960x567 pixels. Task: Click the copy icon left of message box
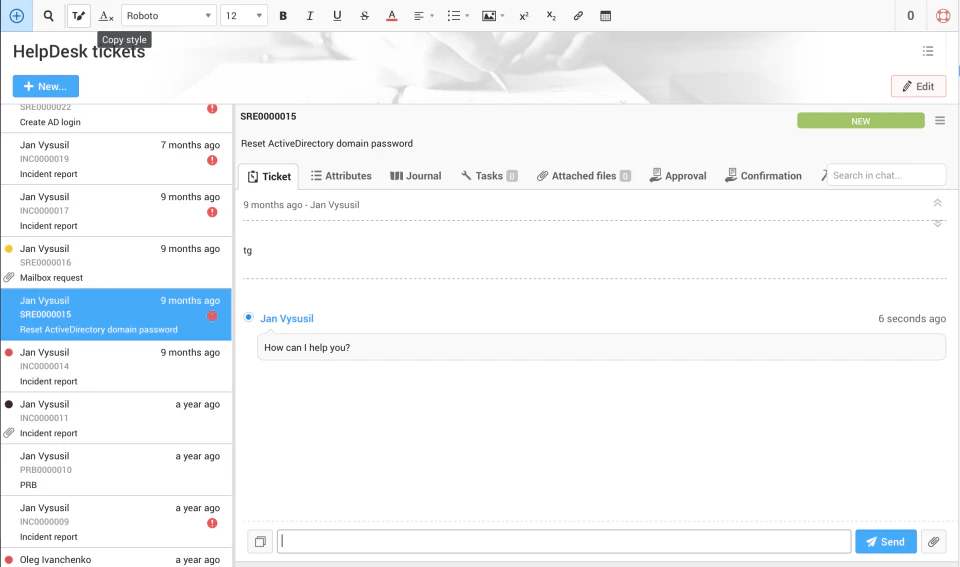(260, 542)
